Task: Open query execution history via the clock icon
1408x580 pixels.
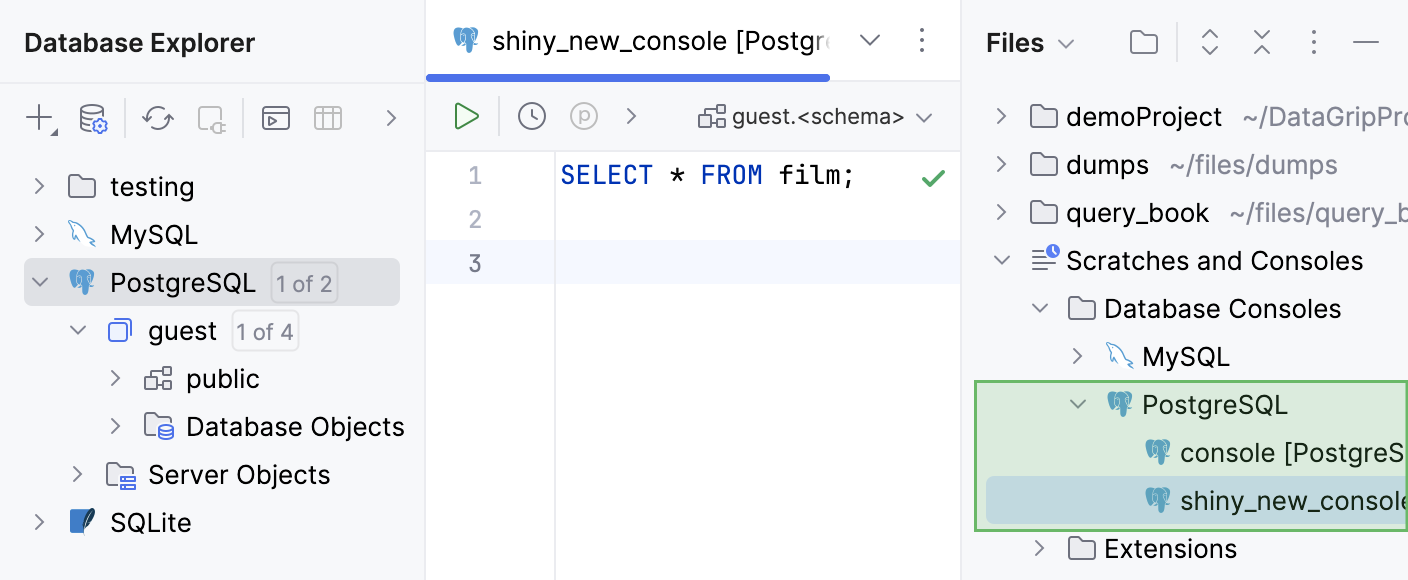Action: coord(531,116)
